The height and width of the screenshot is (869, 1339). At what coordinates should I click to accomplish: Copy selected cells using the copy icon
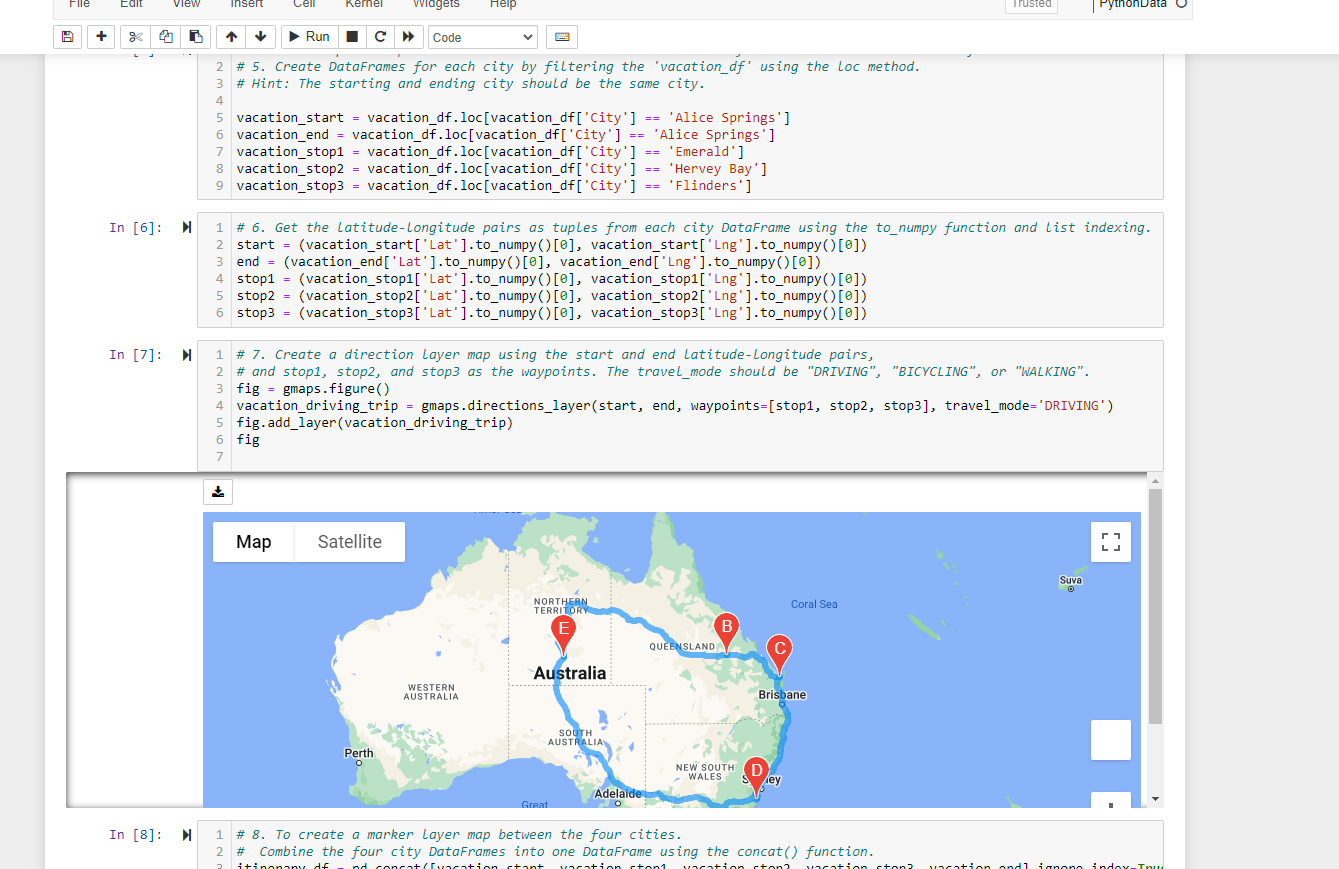pyautogui.click(x=166, y=37)
